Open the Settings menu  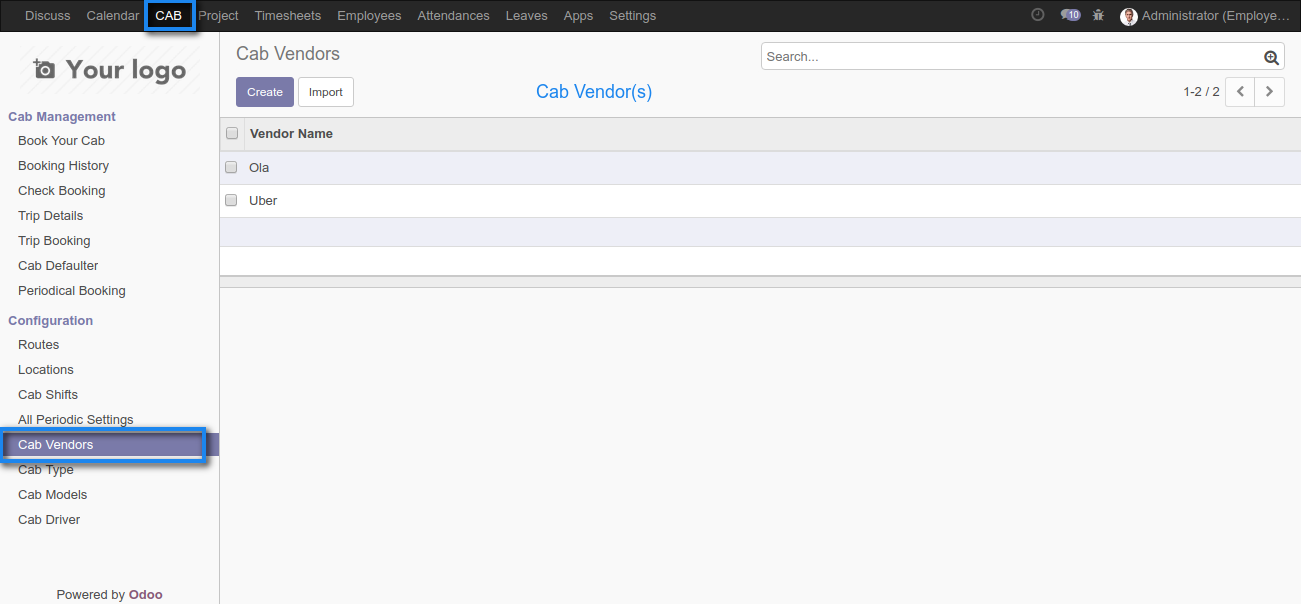tap(632, 16)
